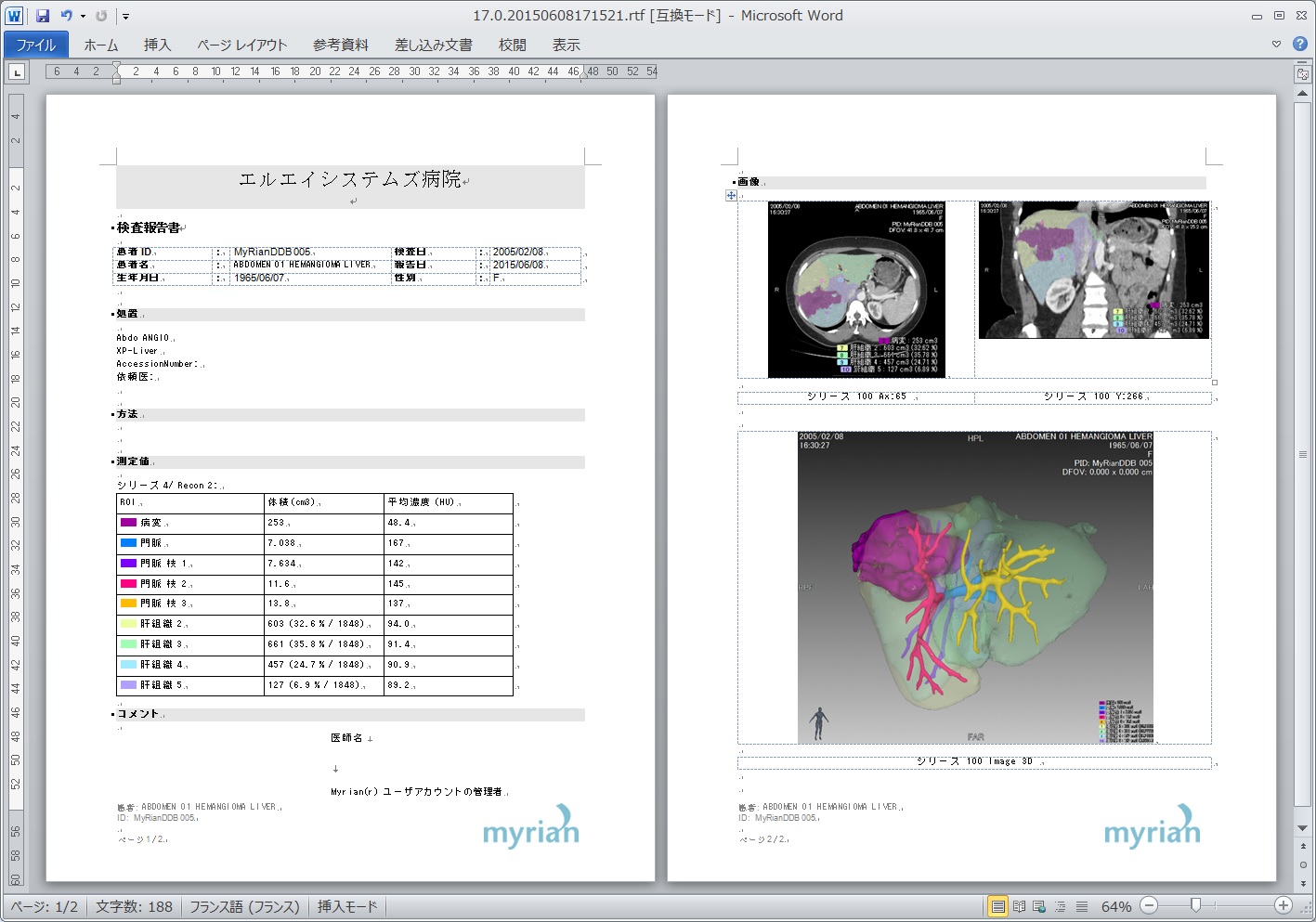The image size is (1316, 922).
Task: Switch to Web Layout view icon
Action: [x=1039, y=906]
